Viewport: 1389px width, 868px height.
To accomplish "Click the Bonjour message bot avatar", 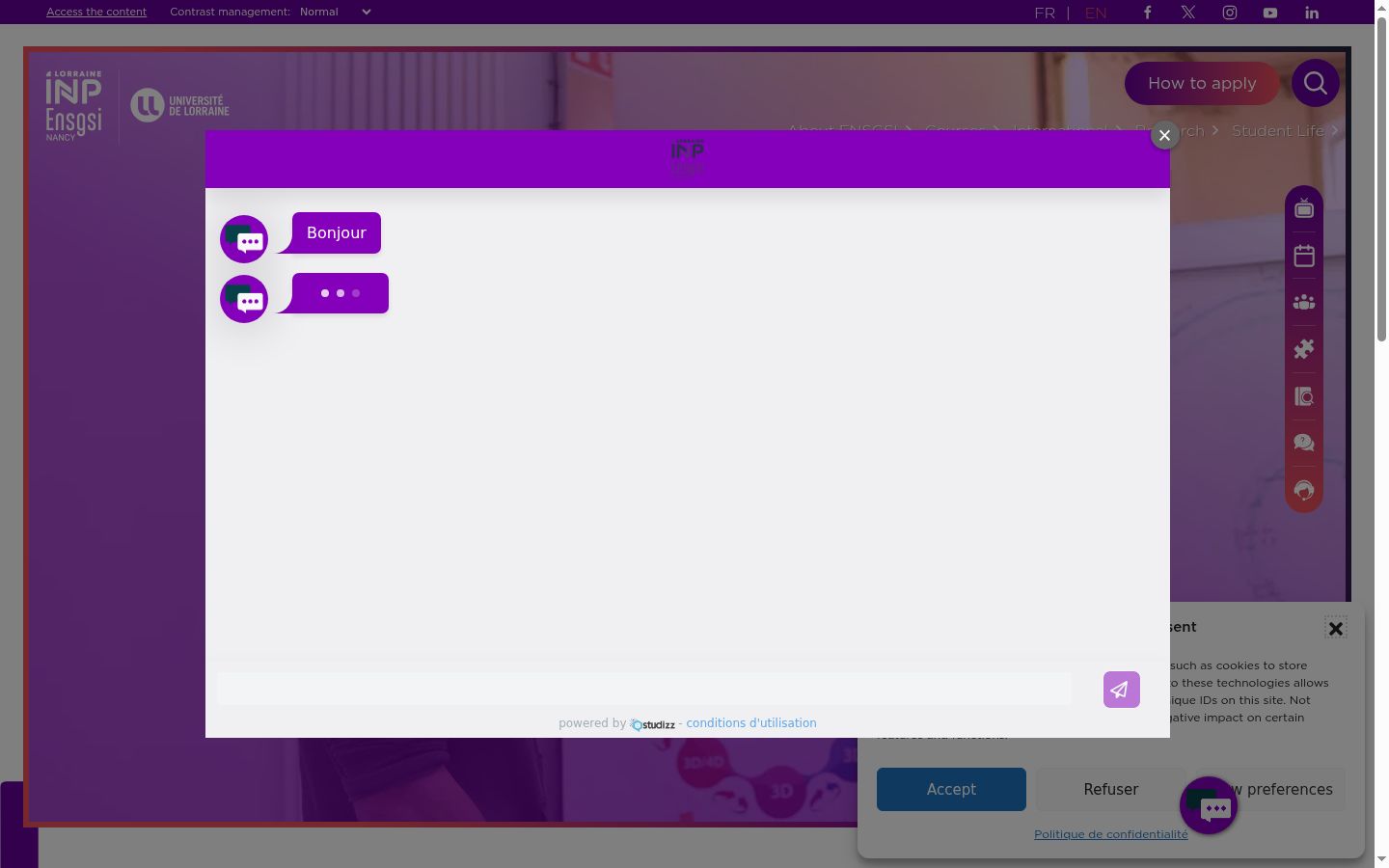I will point(244,239).
